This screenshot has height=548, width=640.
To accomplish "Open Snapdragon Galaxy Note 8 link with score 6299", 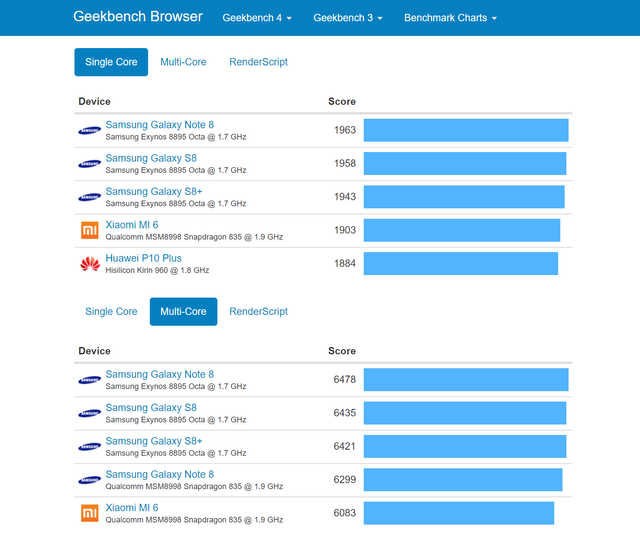I will [x=160, y=475].
